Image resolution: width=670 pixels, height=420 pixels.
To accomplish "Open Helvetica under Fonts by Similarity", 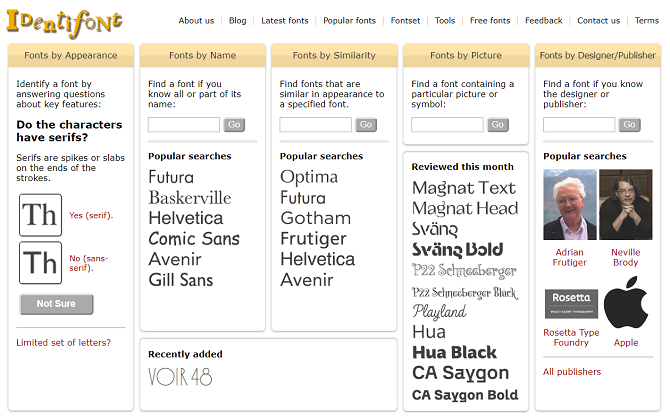I will click(317, 259).
